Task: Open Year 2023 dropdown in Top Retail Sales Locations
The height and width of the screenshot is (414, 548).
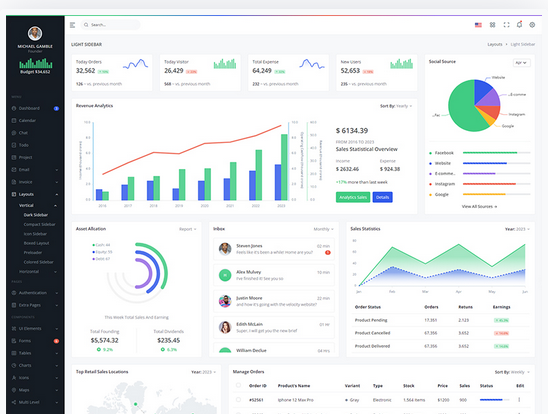Action: tap(203, 372)
